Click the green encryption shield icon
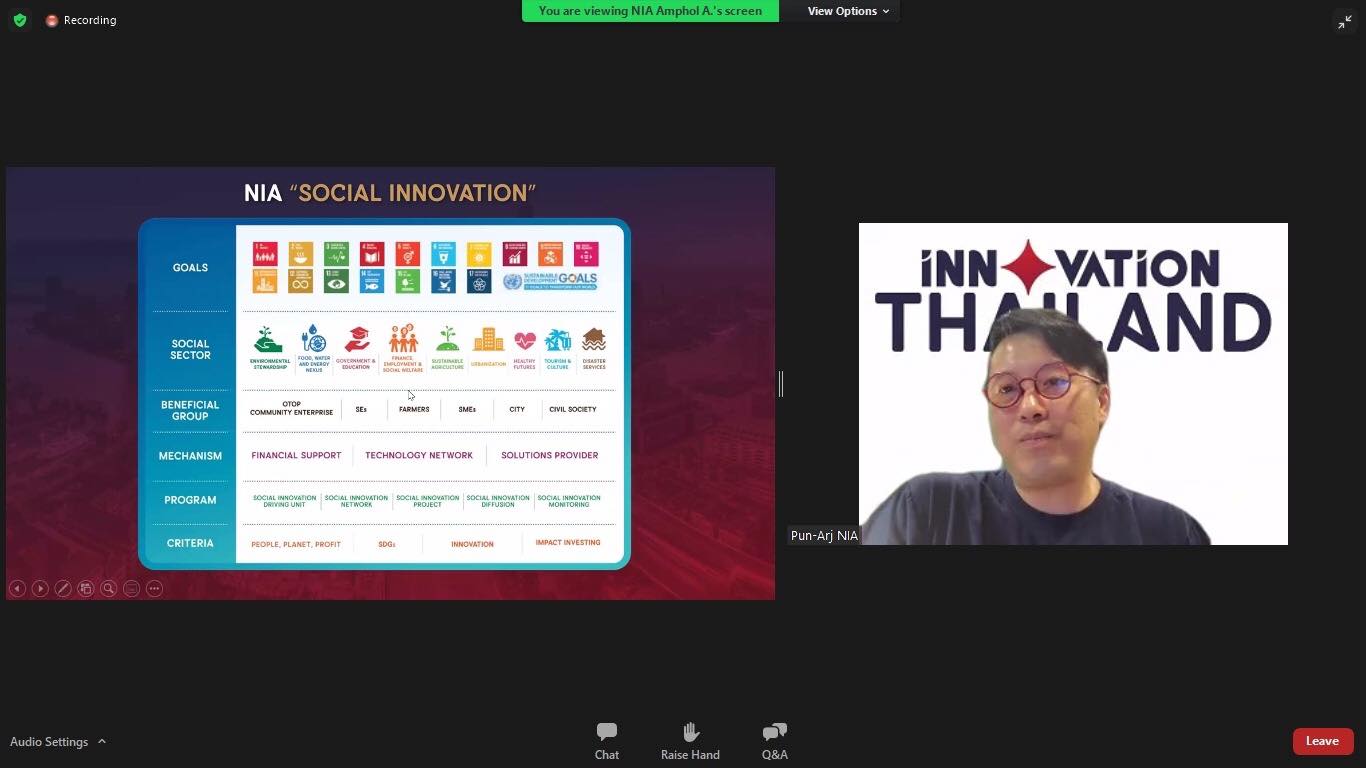1366x768 pixels. tap(20, 20)
